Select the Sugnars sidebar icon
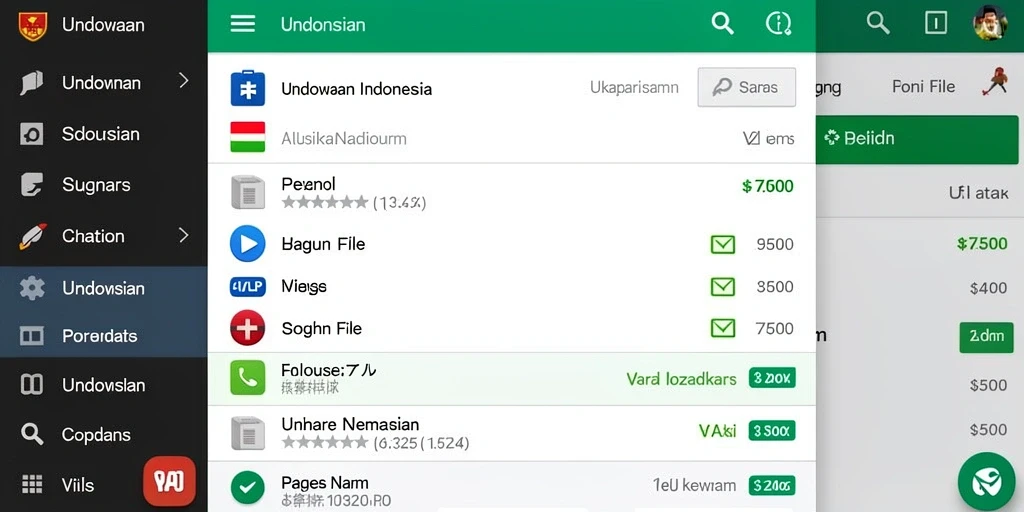 (x=31, y=185)
